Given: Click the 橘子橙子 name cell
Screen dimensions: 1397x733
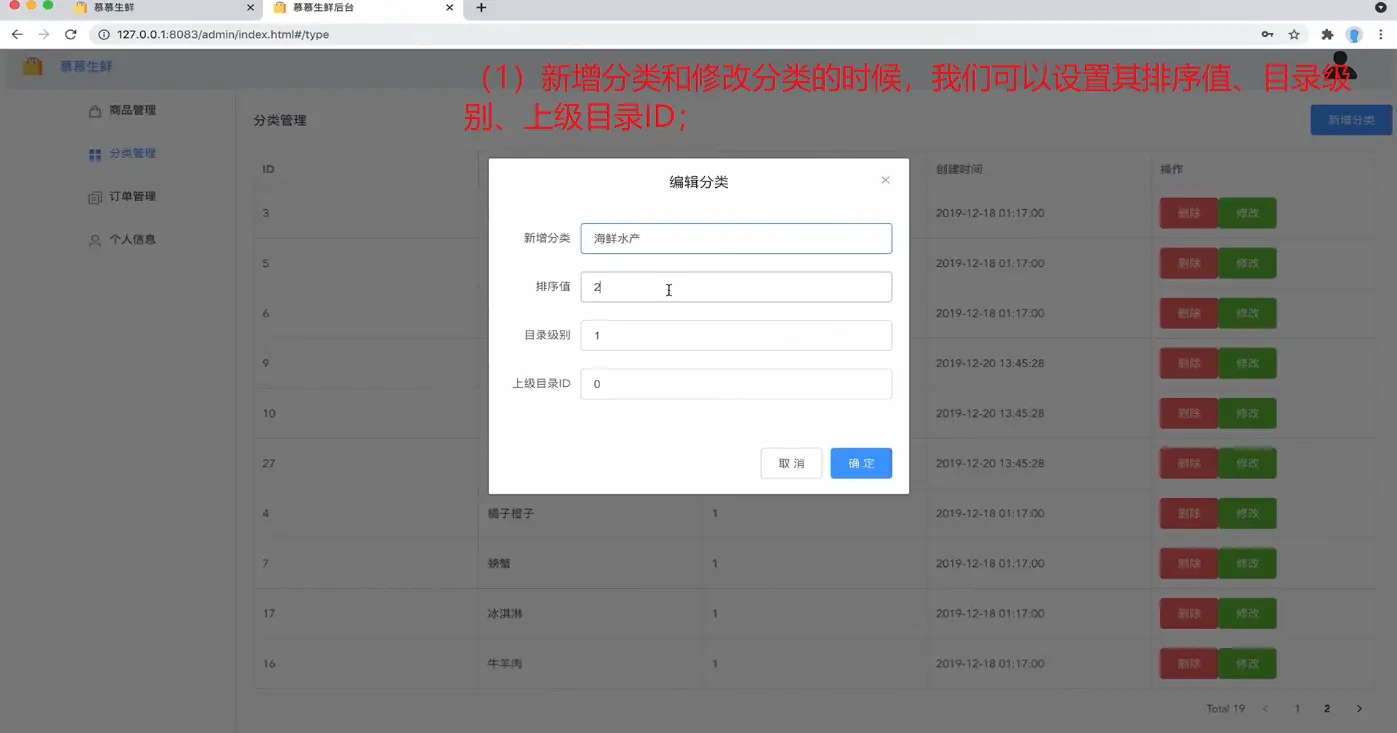Looking at the screenshot, I should (511, 513).
